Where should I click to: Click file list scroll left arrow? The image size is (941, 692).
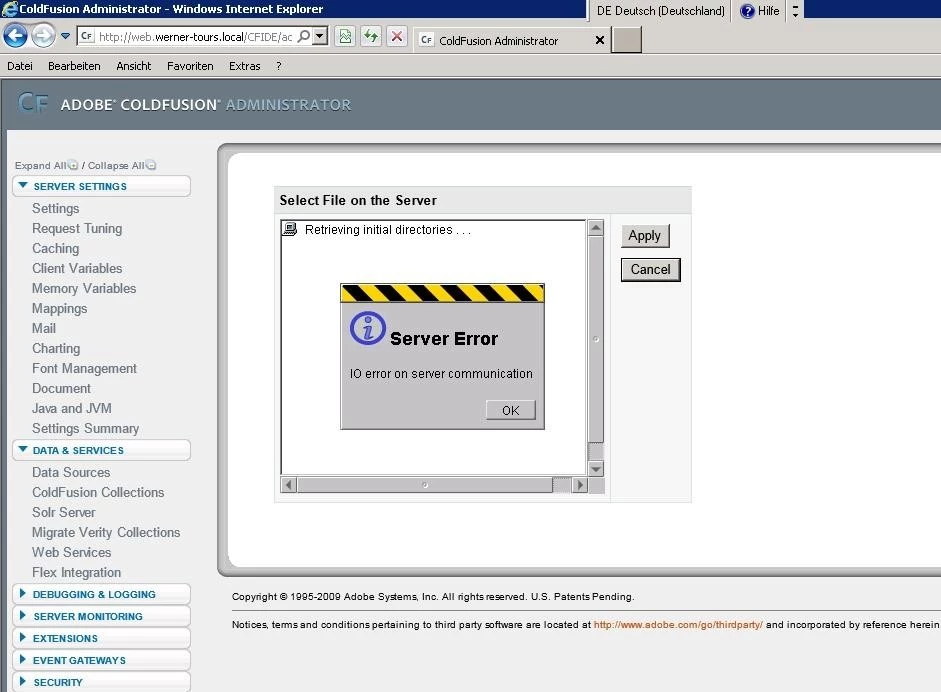click(289, 484)
